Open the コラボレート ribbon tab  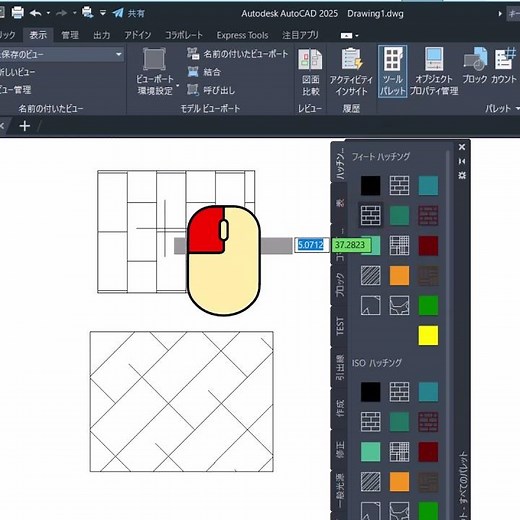click(184, 35)
